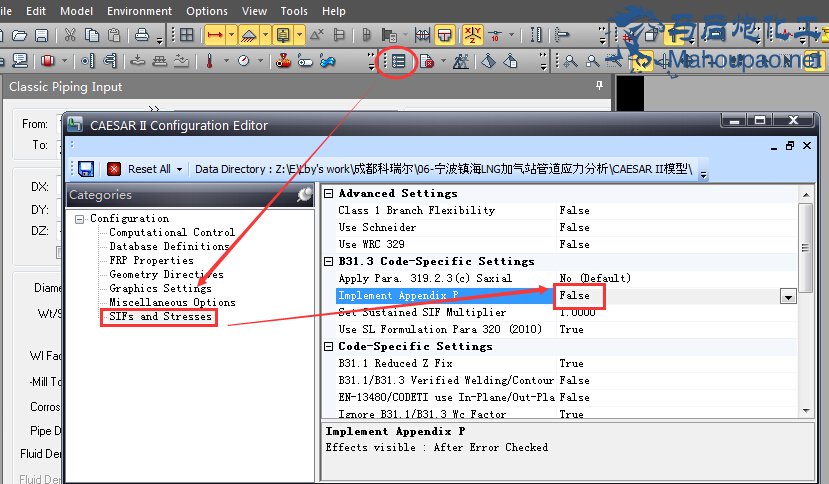This screenshot has height=484, width=829.
Task: Select Computational Control category
Action: 172,233
